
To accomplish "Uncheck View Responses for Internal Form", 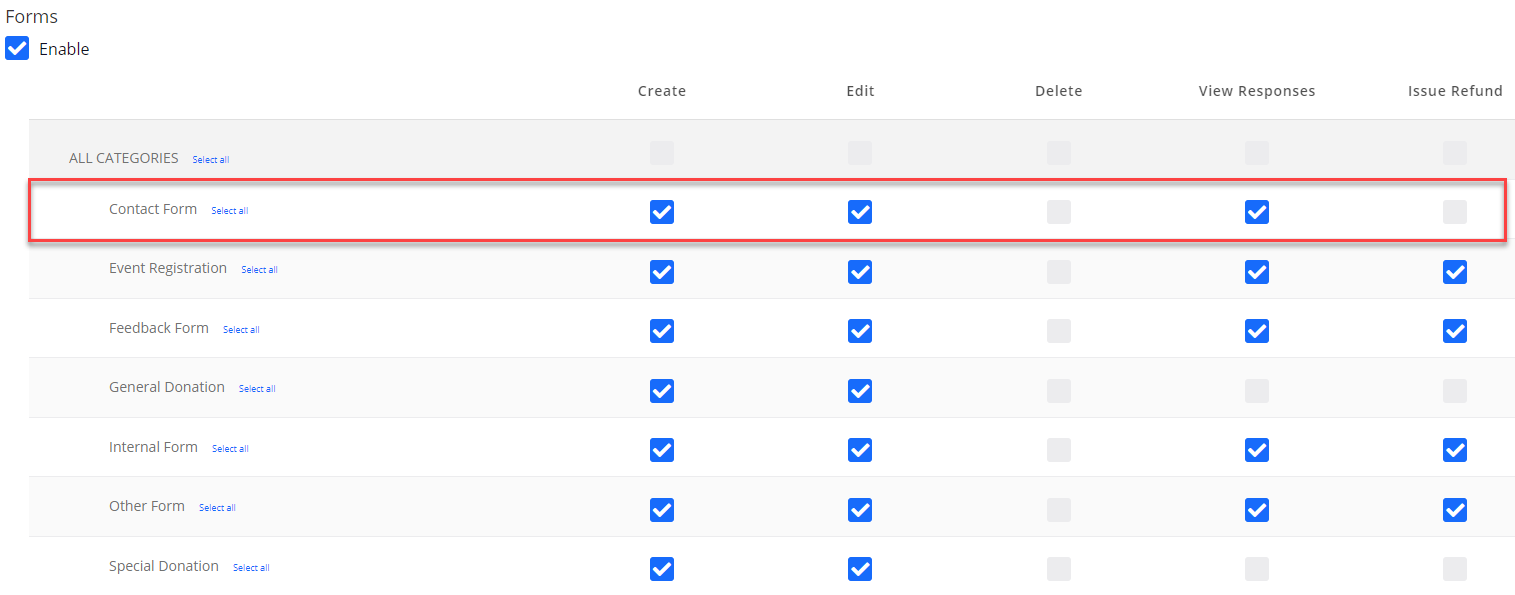I will click(x=1256, y=450).
